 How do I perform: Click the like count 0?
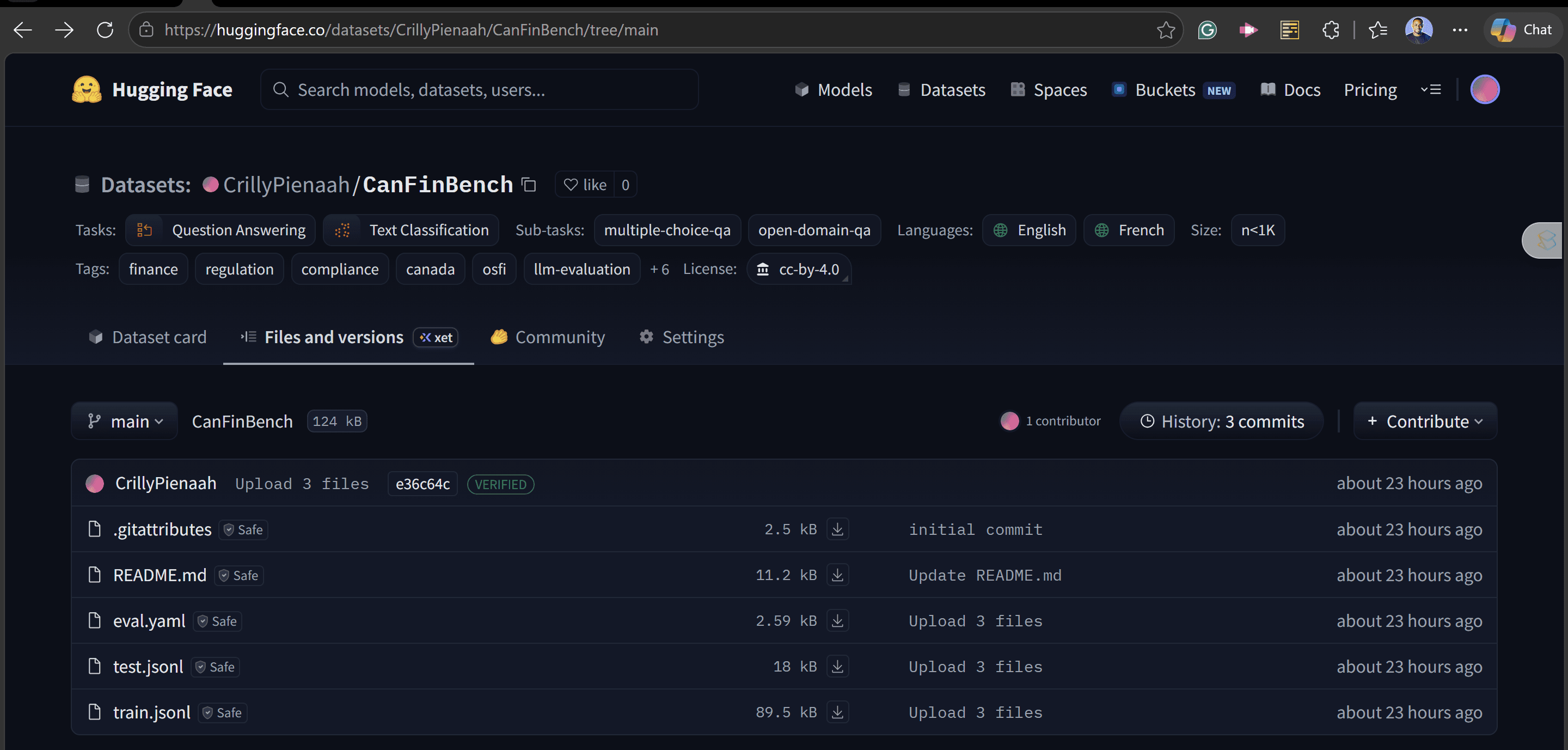[625, 185]
